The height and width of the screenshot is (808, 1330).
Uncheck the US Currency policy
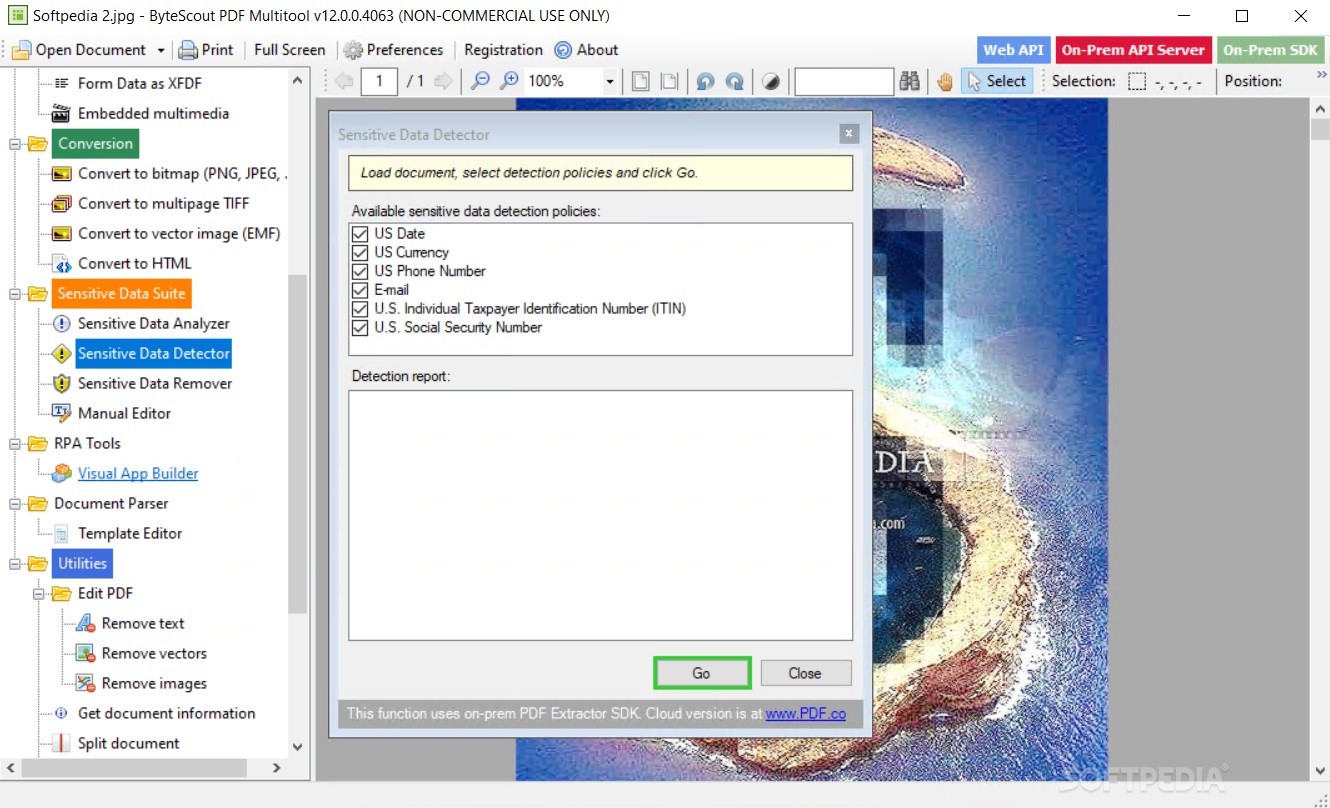tap(360, 253)
